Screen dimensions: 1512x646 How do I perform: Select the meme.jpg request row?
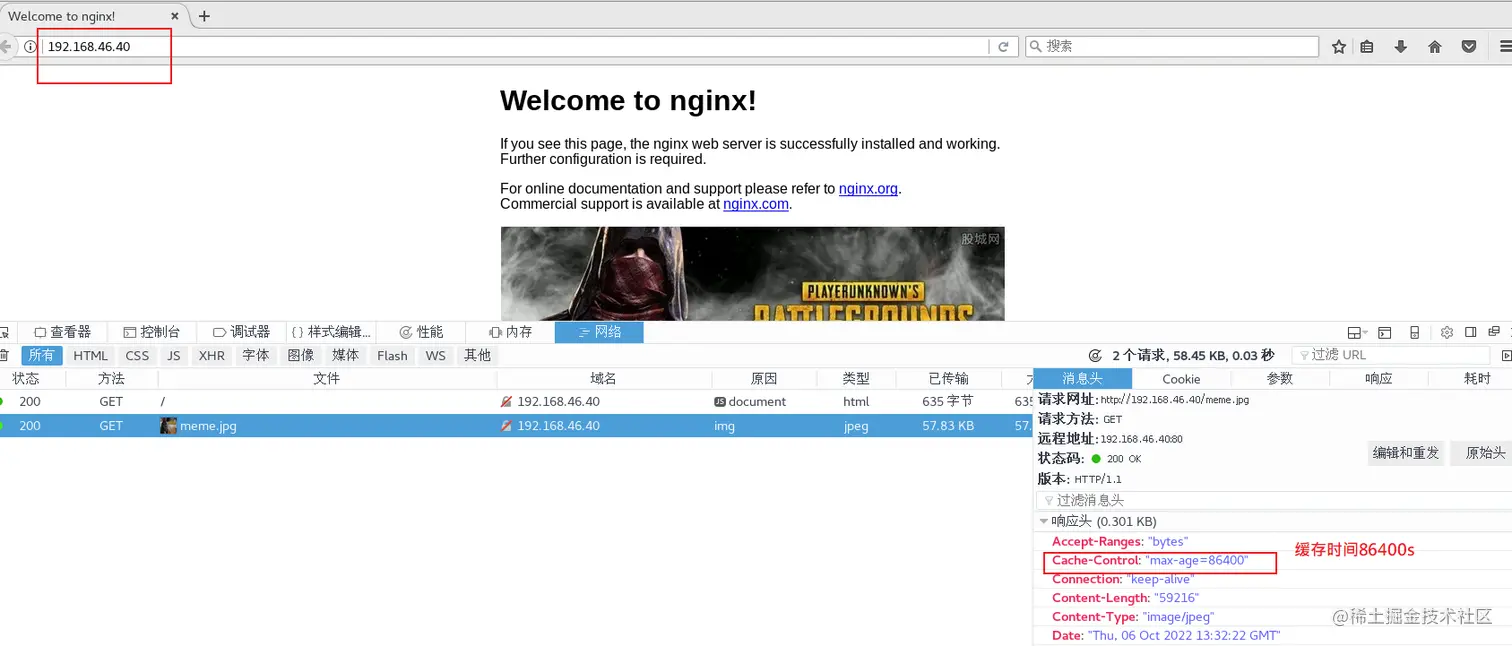(x=209, y=425)
